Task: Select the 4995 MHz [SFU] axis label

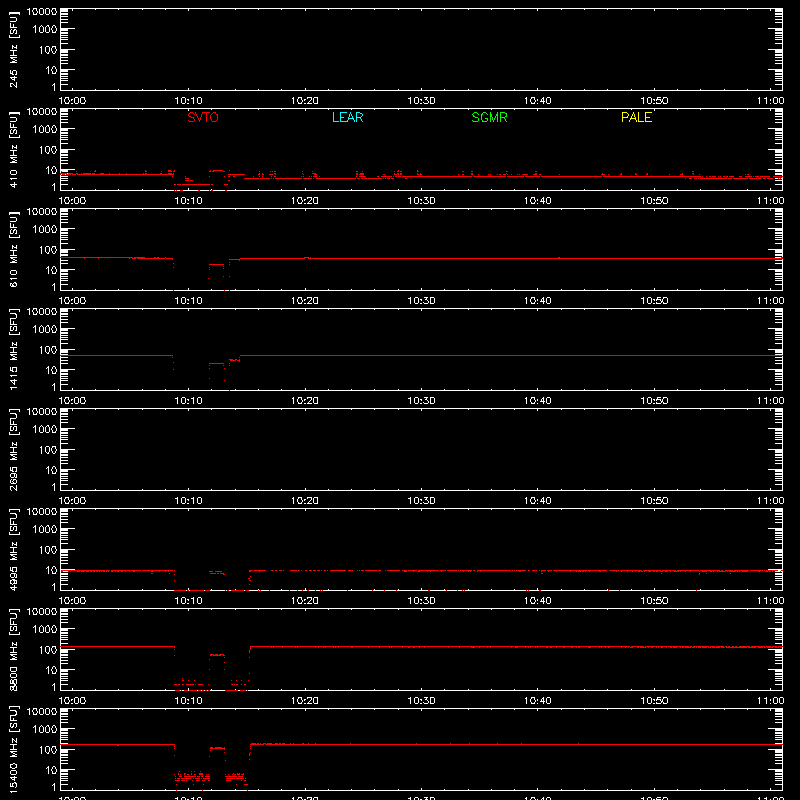Action: pyautogui.click(x=14, y=549)
